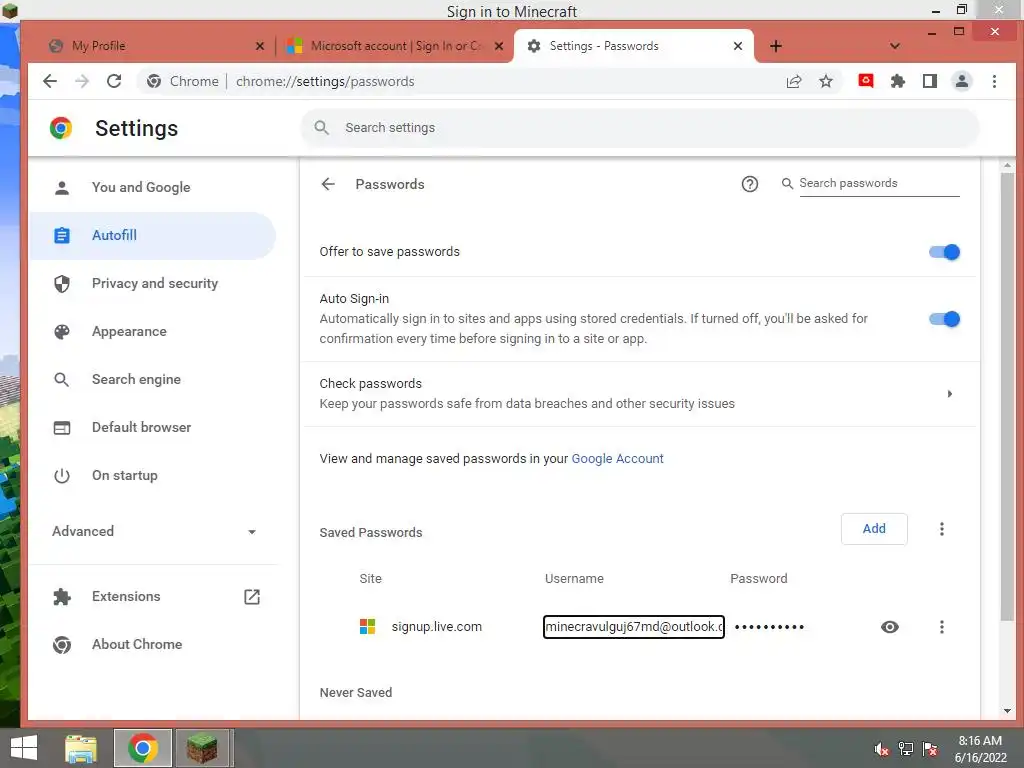
Task: Click the Minecraft taskbar icon
Action: tap(202, 748)
